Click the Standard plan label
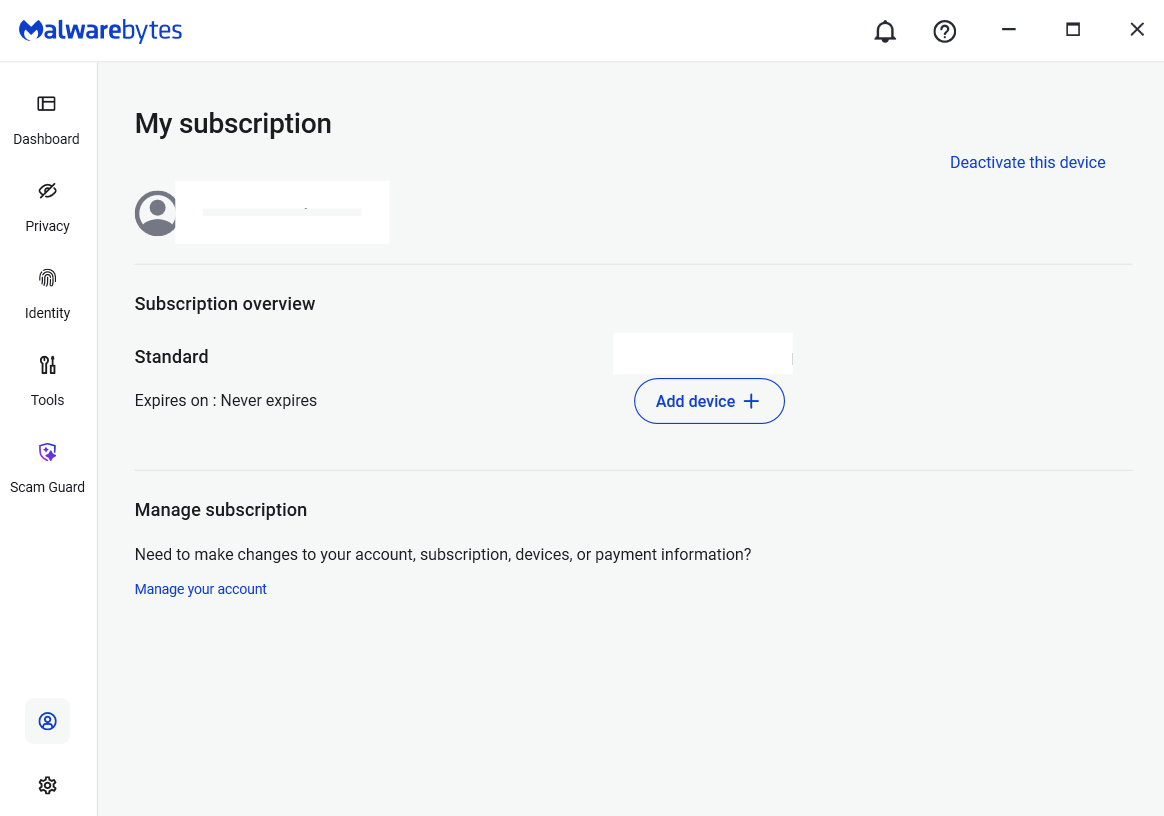Image resolution: width=1164 pixels, height=816 pixels. 171,356
